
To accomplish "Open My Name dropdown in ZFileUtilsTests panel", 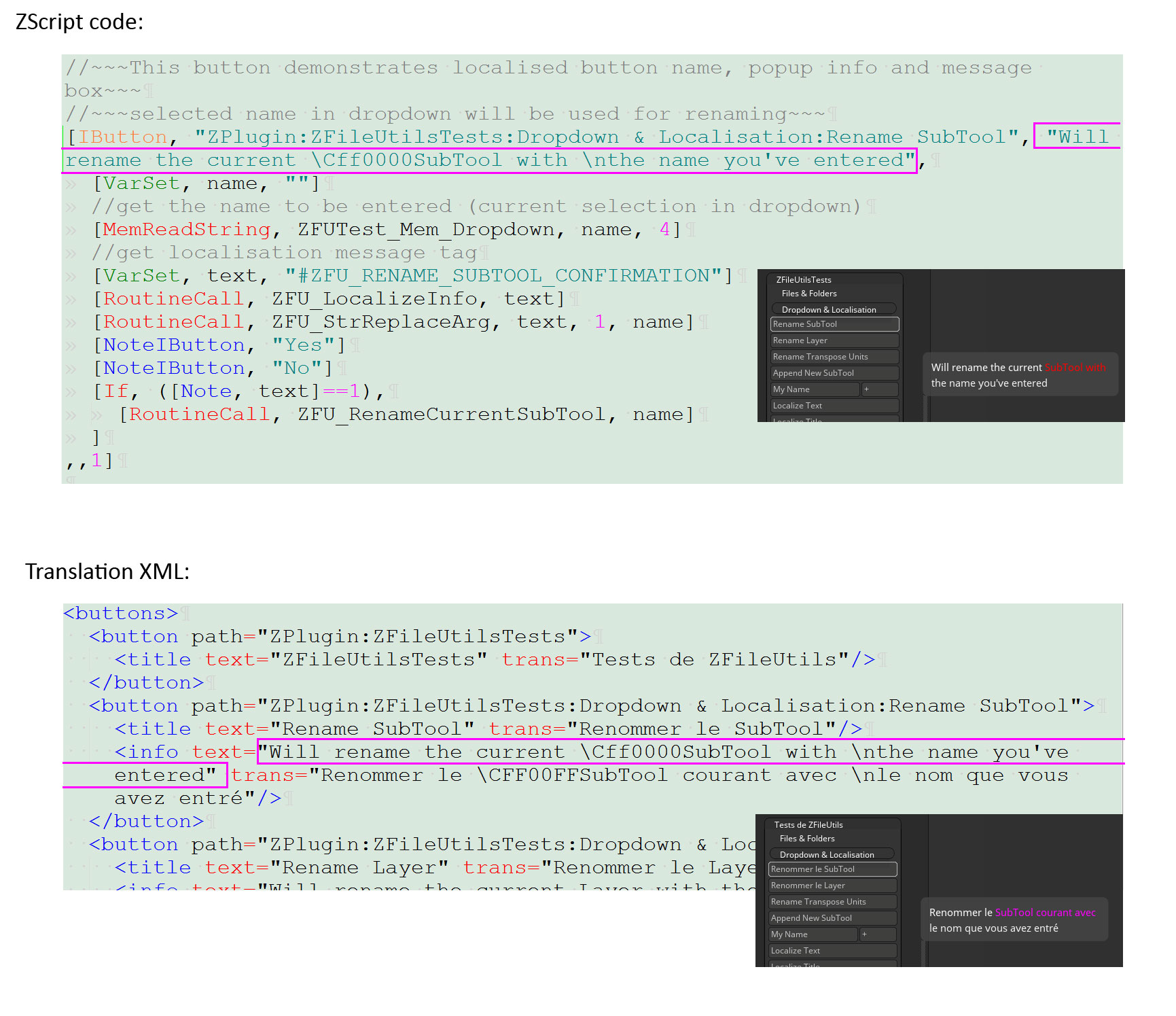I will tap(815, 389).
